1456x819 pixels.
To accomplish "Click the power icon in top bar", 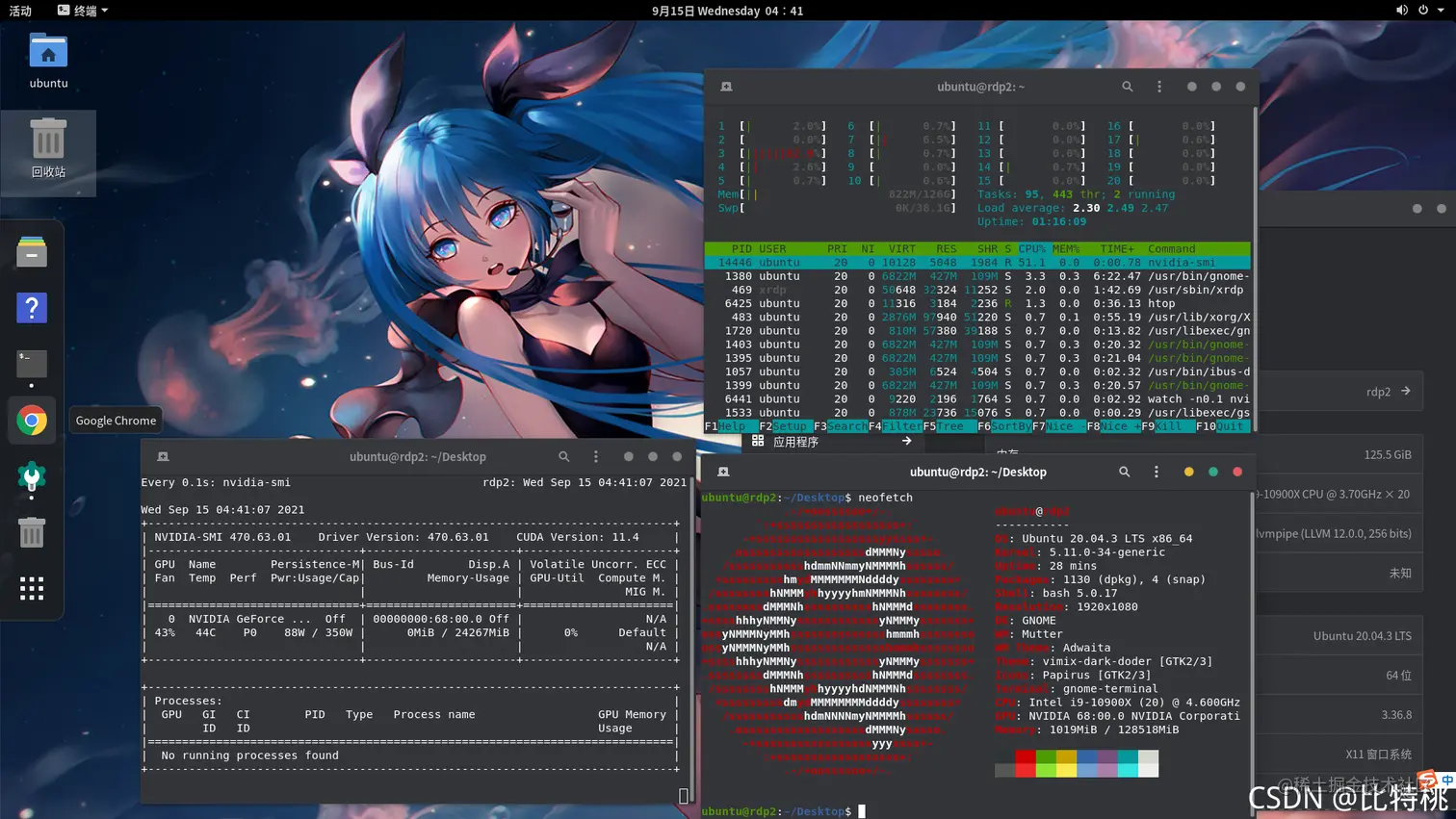I will [x=1423, y=11].
